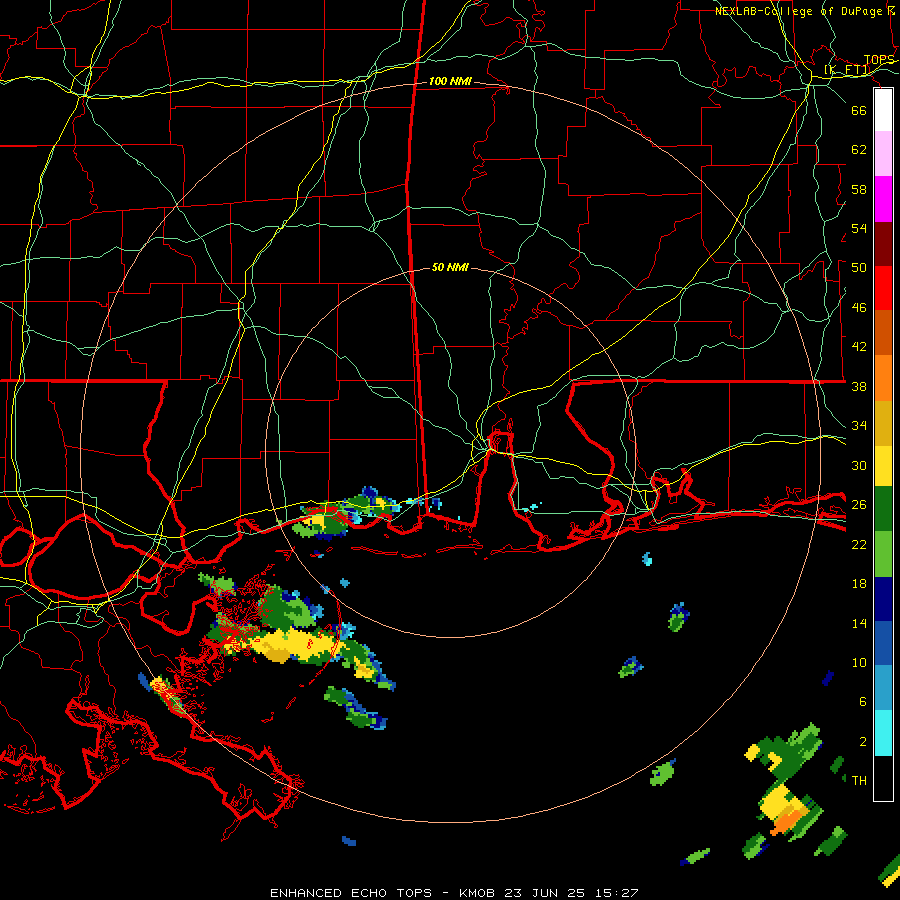Click legend value '10'

point(859,663)
